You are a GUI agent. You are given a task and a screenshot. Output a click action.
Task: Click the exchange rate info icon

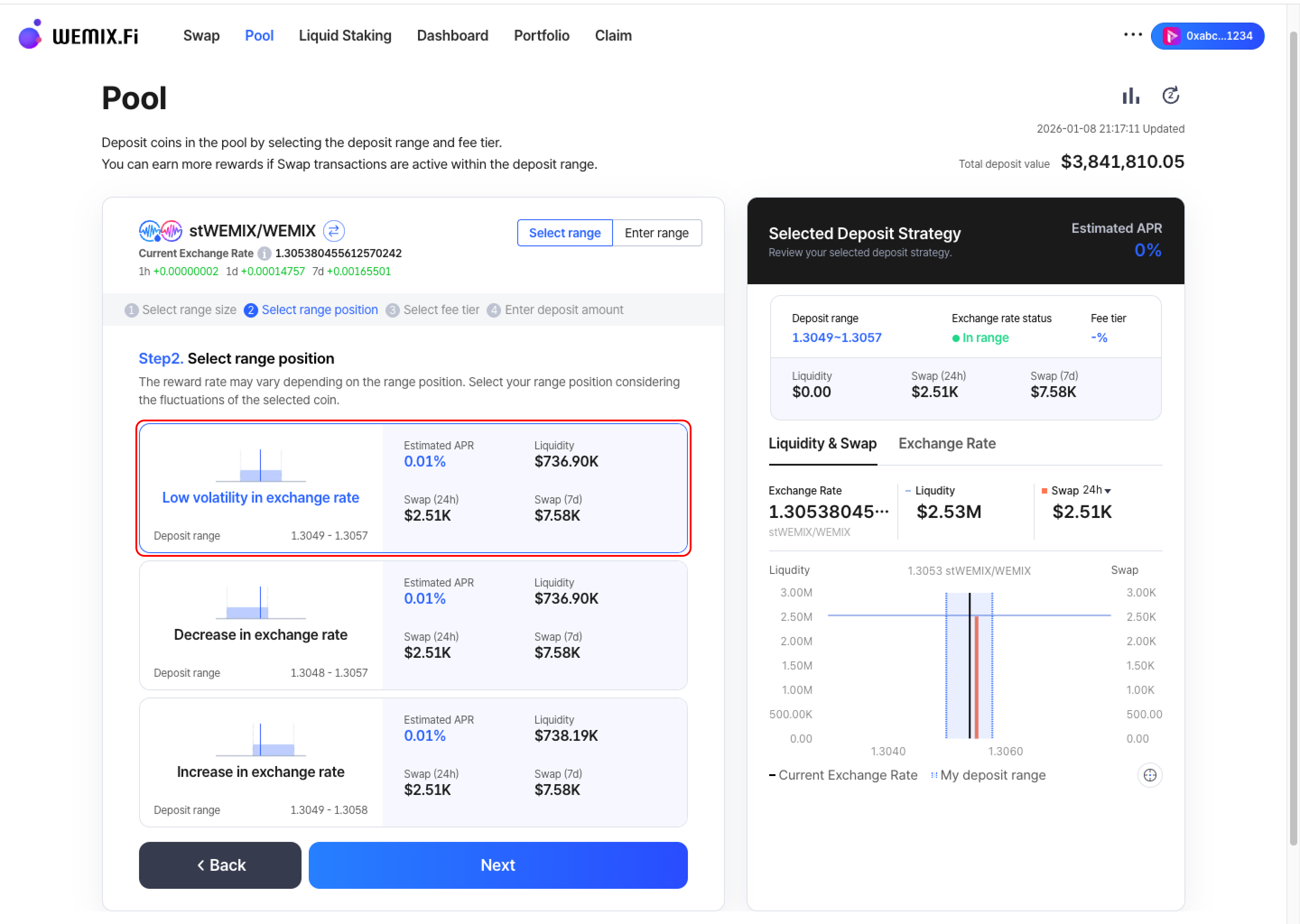[264, 253]
